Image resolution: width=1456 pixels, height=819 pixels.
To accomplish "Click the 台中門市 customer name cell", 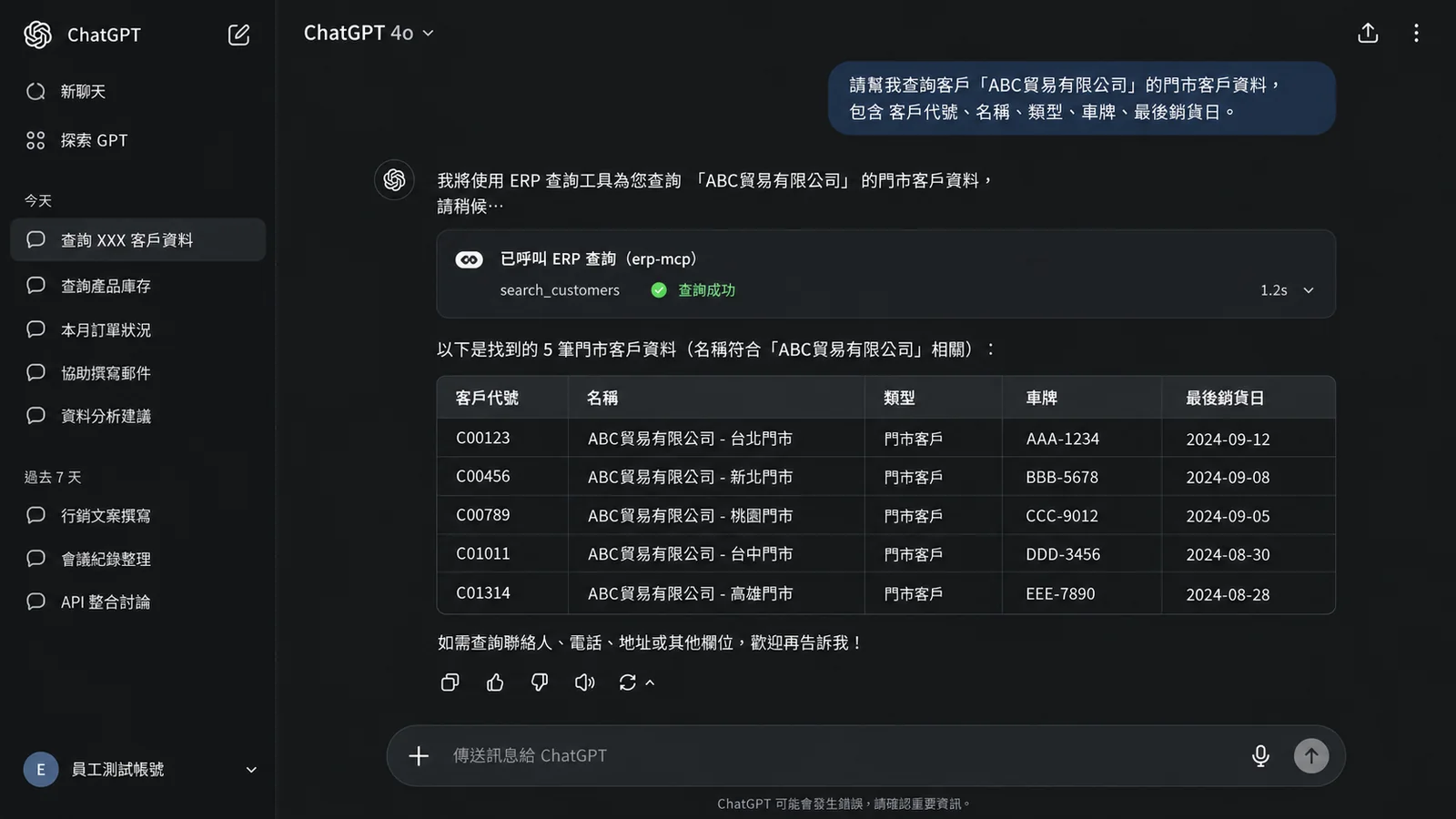I will pyautogui.click(x=690, y=554).
